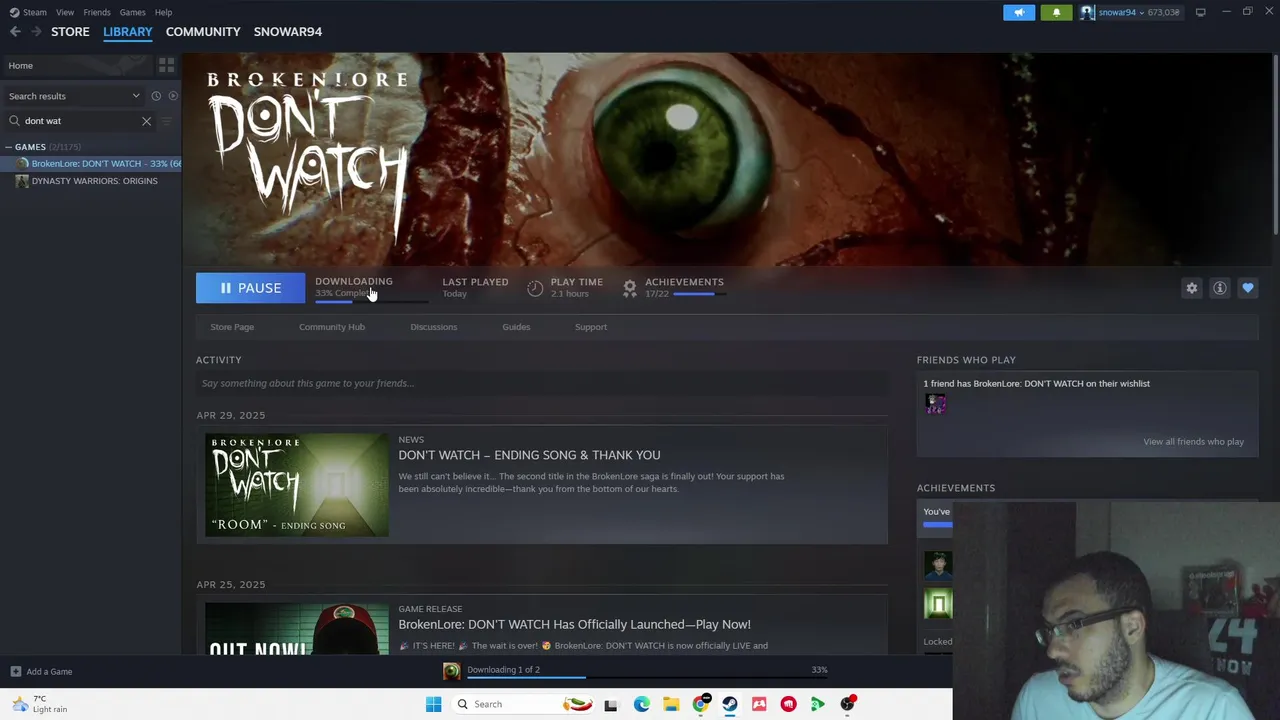Open the Discussions link

434,327
